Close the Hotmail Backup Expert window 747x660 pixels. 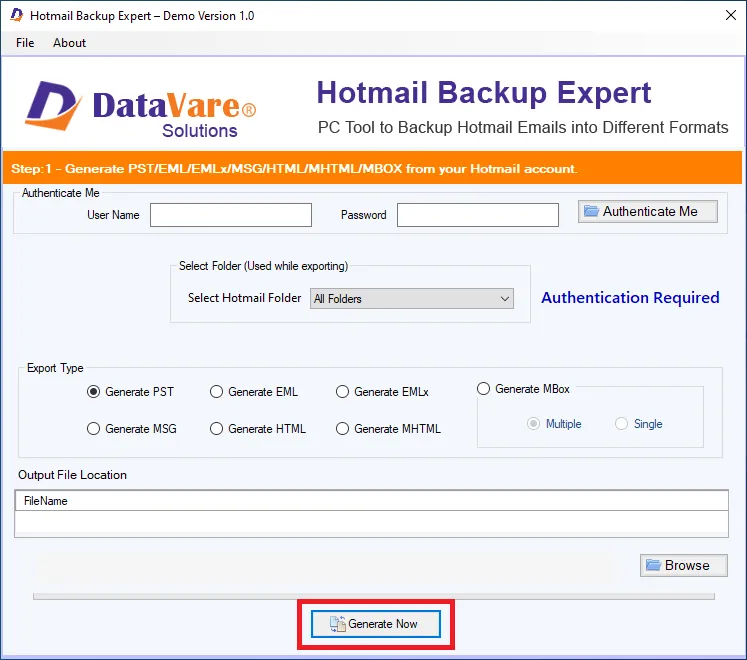click(x=731, y=15)
